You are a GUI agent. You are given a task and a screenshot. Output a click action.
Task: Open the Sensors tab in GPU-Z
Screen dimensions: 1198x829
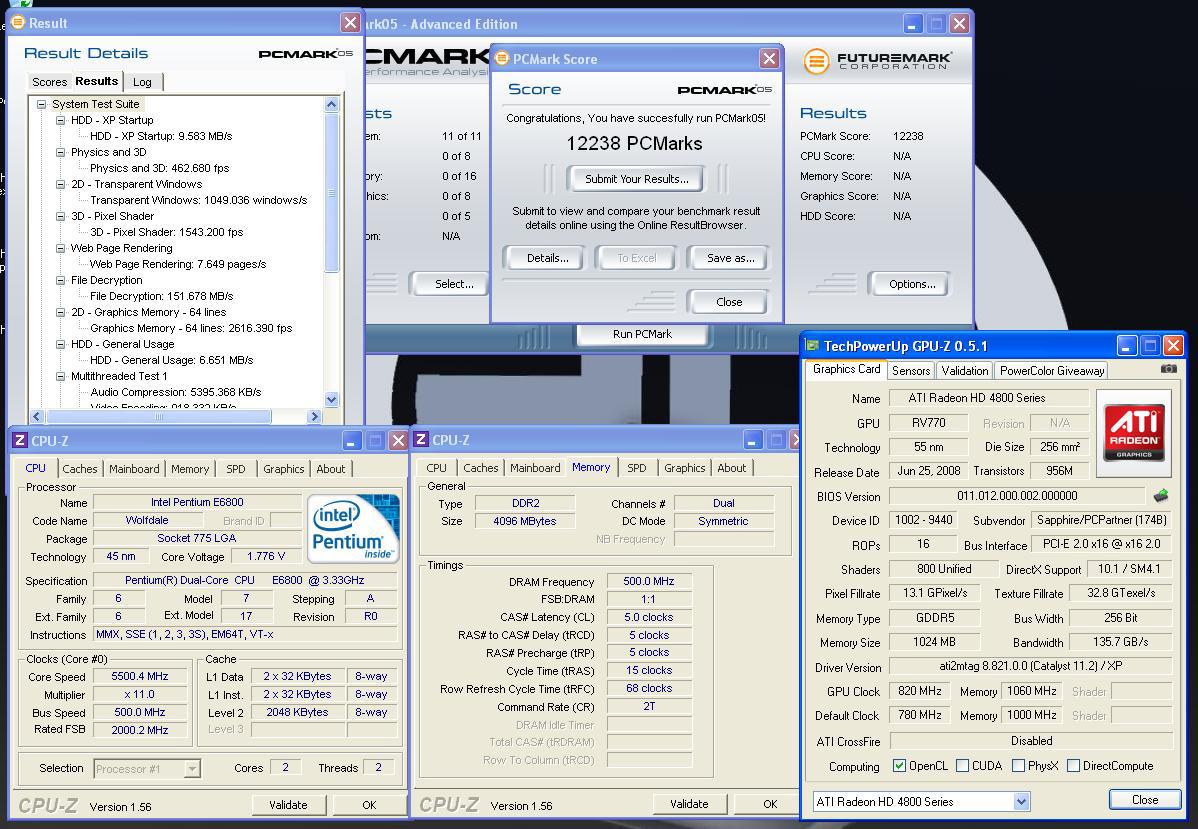pos(911,371)
